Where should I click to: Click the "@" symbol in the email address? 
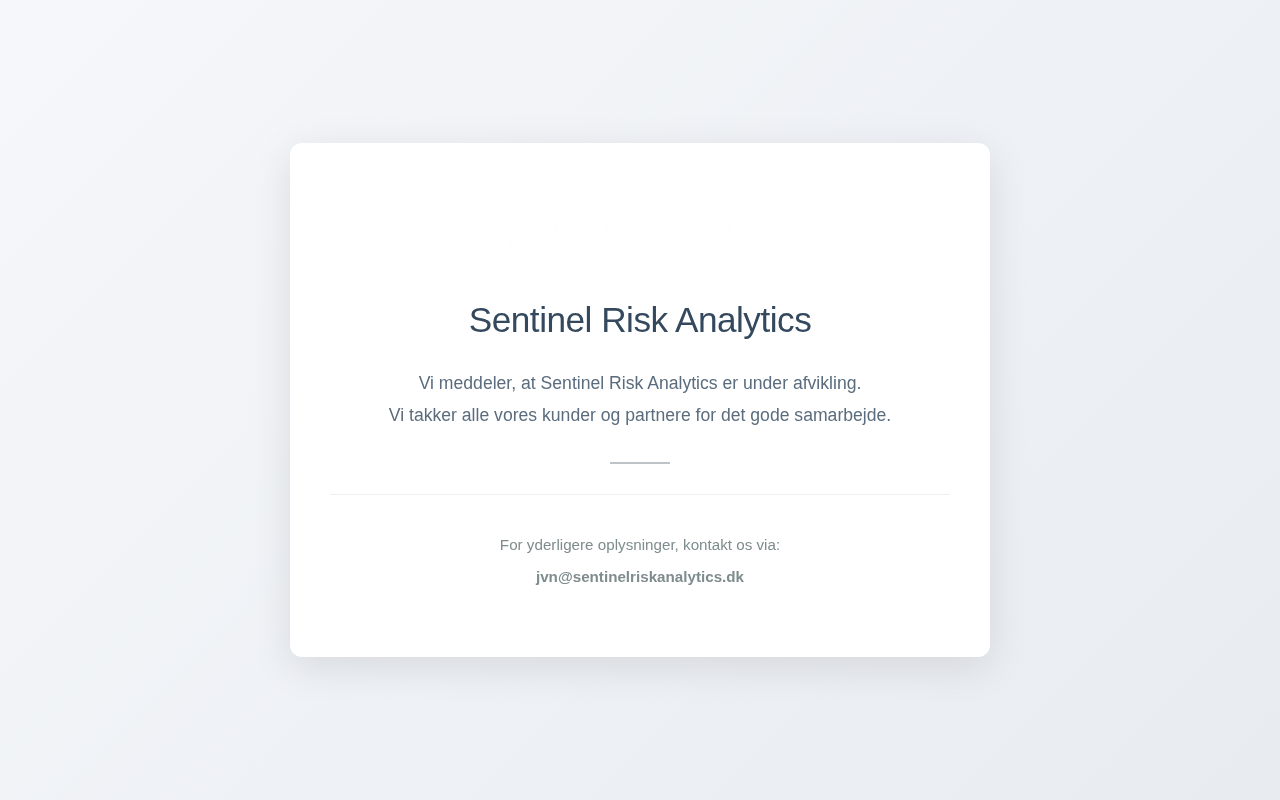coord(565,577)
